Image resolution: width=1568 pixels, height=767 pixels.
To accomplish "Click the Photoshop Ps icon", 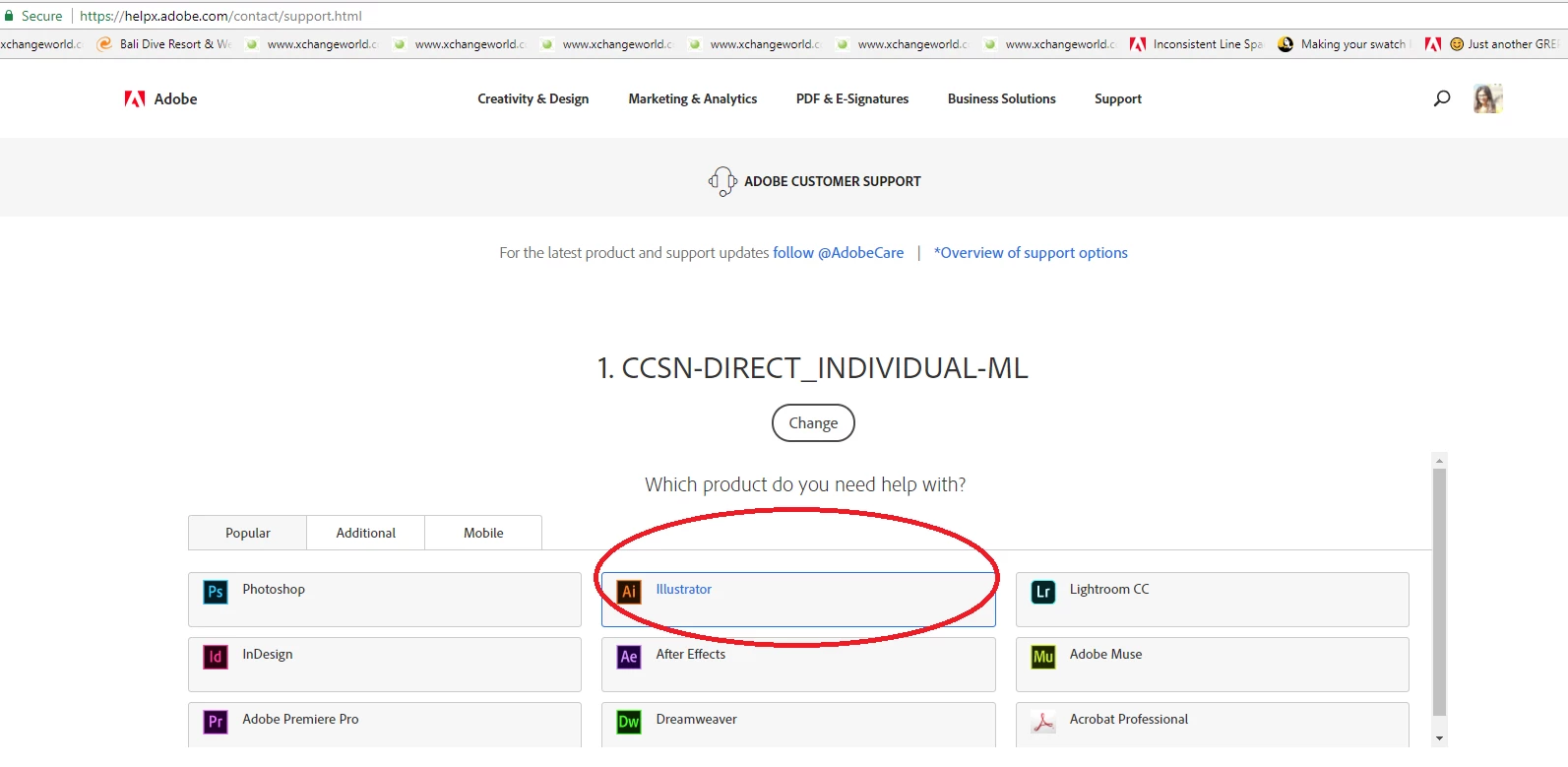I will 216,592.
